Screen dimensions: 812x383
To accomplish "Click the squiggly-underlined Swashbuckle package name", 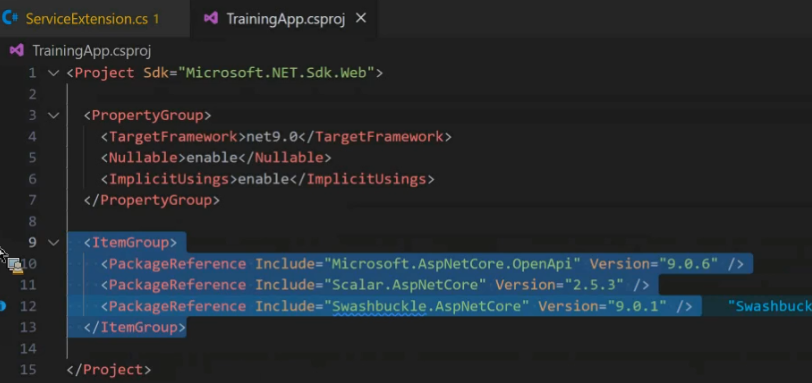I will [x=379, y=306].
